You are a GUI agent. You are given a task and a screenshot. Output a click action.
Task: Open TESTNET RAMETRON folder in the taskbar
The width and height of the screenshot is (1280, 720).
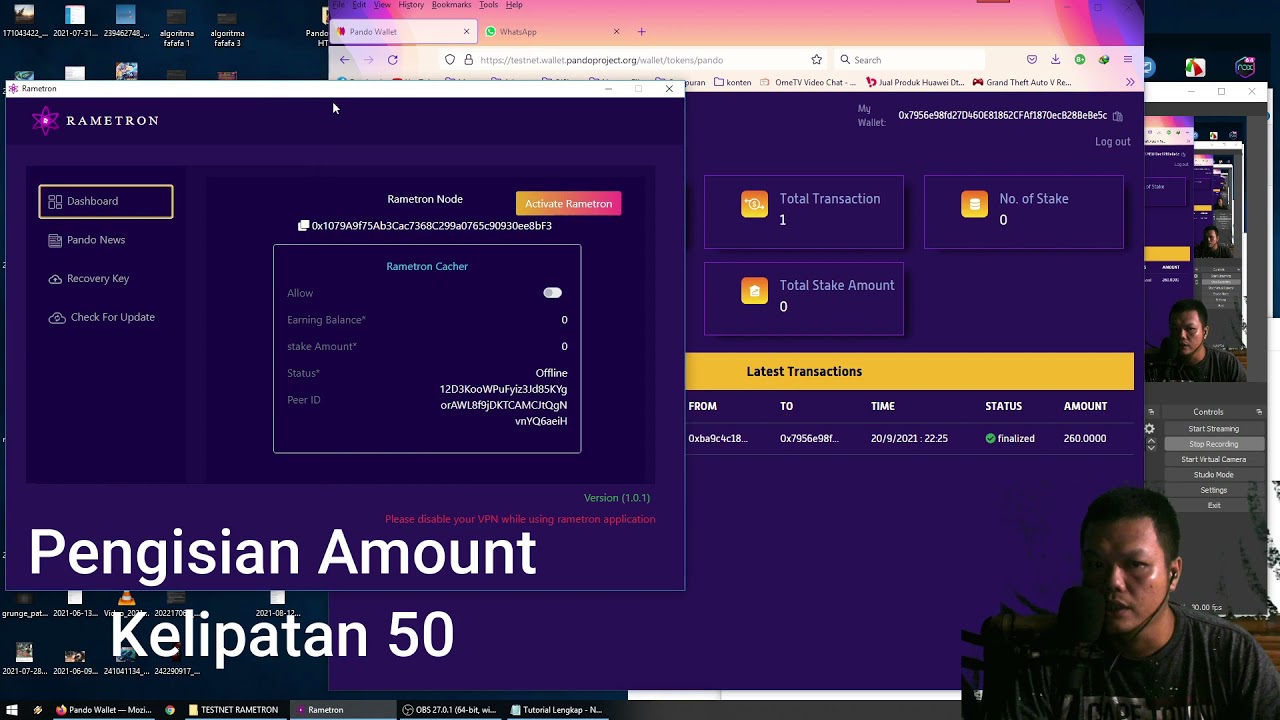[234, 710]
